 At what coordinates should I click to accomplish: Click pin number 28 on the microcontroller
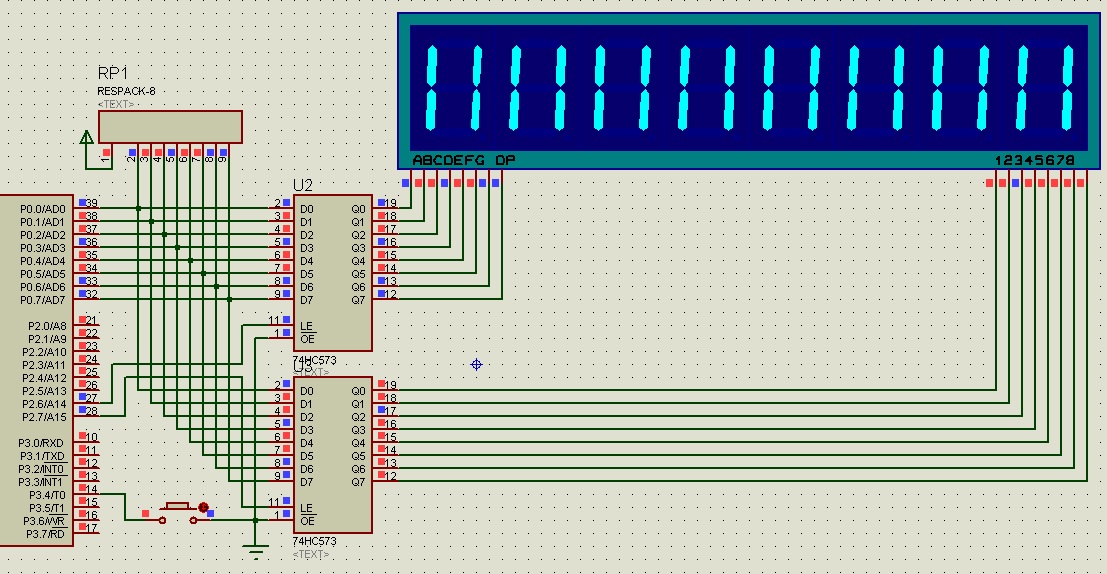92,411
